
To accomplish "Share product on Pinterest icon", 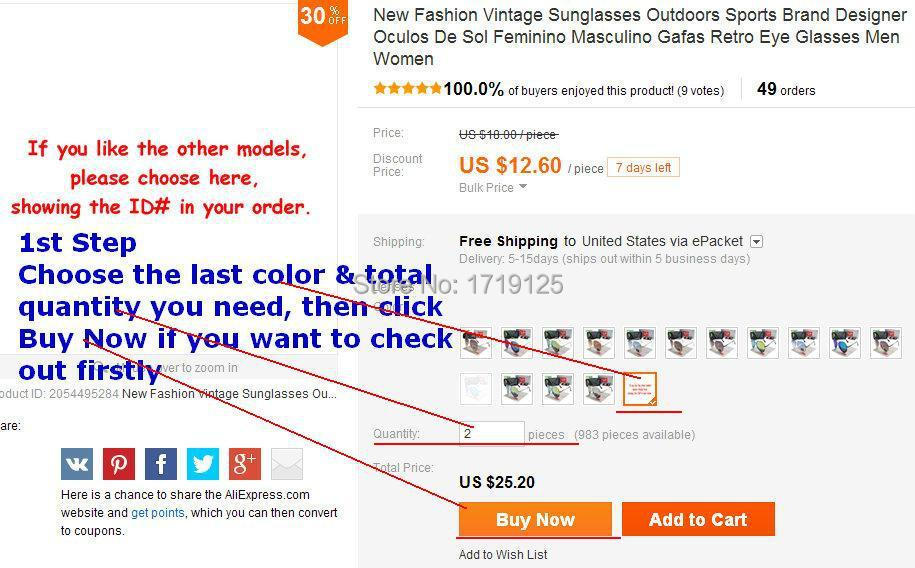I will 118,464.
